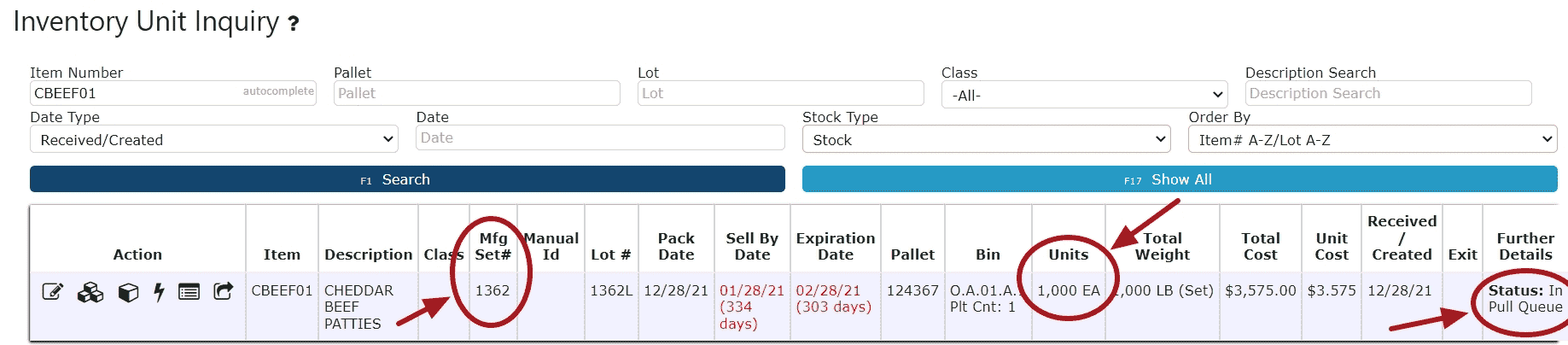The width and height of the screenshot is (1568, 345).
Task: Click the Expiration Date column header
Action: point(836,246)
